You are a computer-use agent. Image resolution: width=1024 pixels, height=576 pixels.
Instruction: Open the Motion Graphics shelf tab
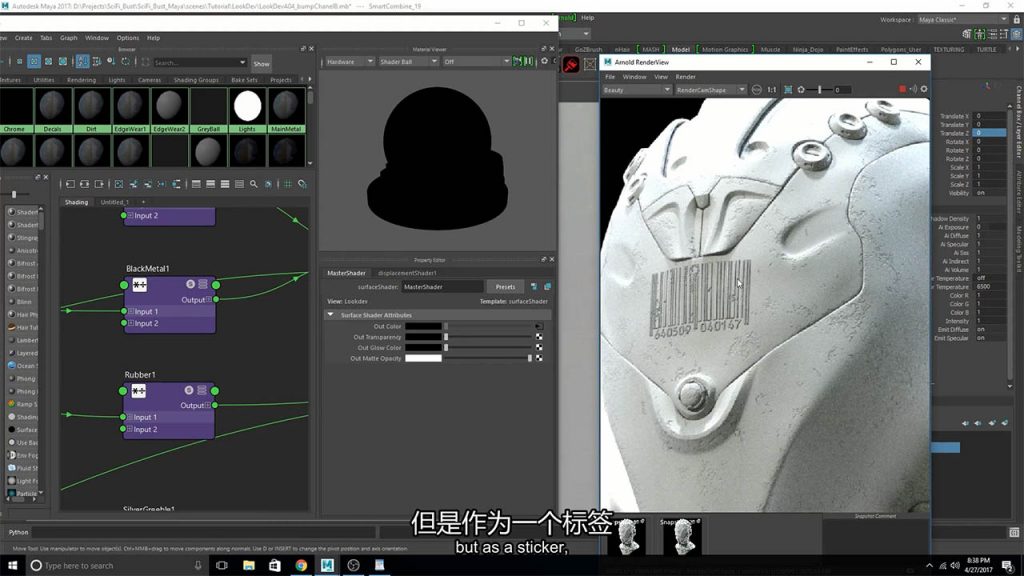pyautogui.click(x=724, y=50)
